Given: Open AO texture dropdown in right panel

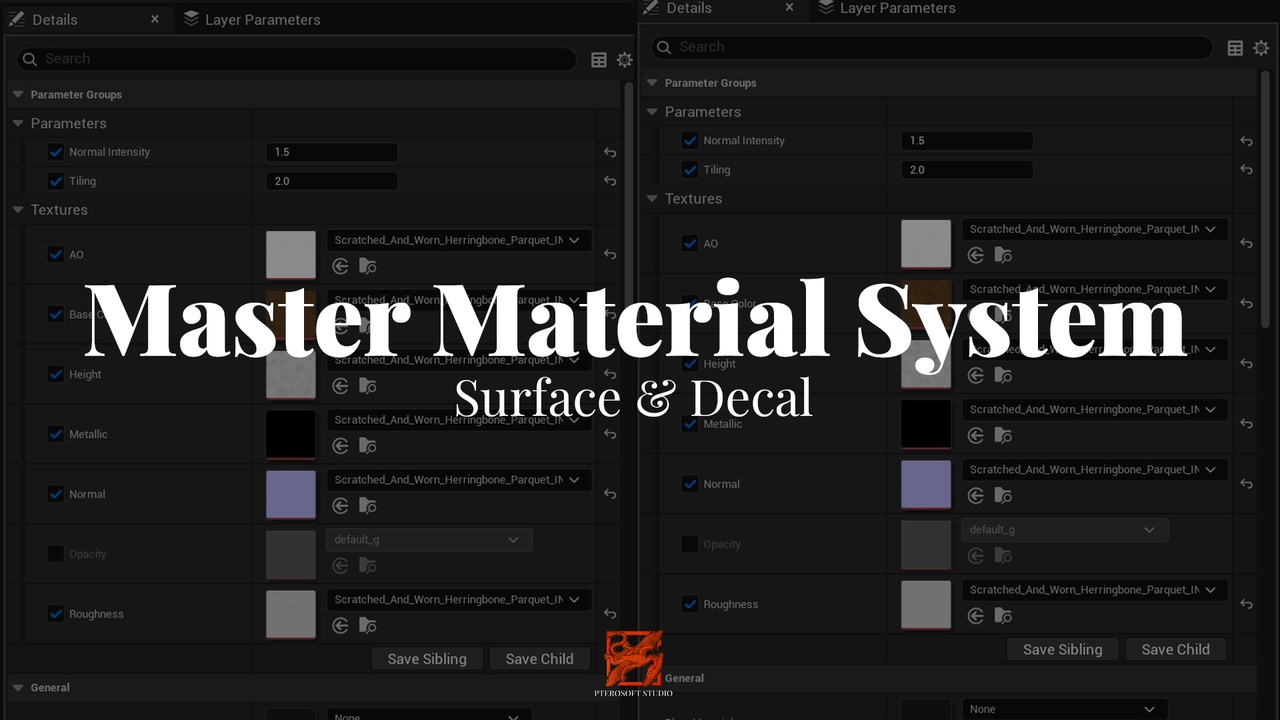Looking at the screenshot, I should tap(1095, 229).
